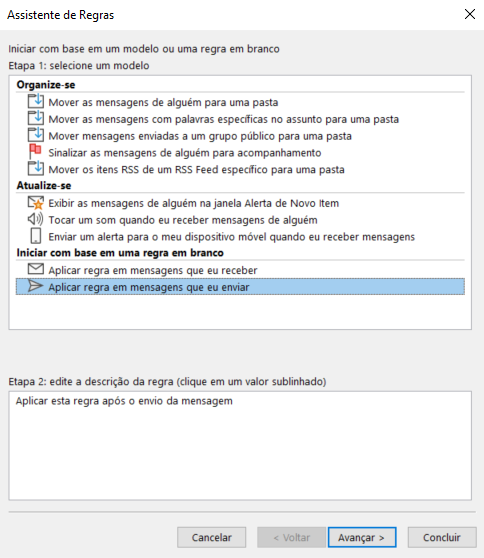Close the Assistente de Regras dialog
Image resolution: width=484 pixels, height=558 pixels.
pos(470,14)
